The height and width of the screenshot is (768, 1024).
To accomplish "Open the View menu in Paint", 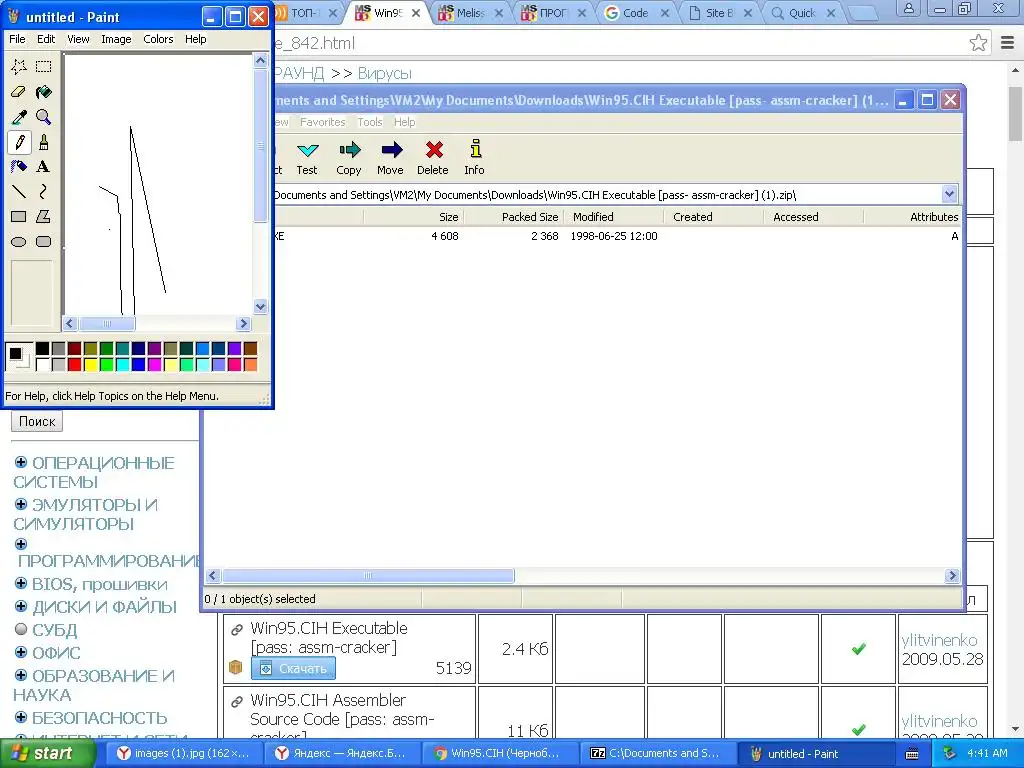I will point(78,39).
